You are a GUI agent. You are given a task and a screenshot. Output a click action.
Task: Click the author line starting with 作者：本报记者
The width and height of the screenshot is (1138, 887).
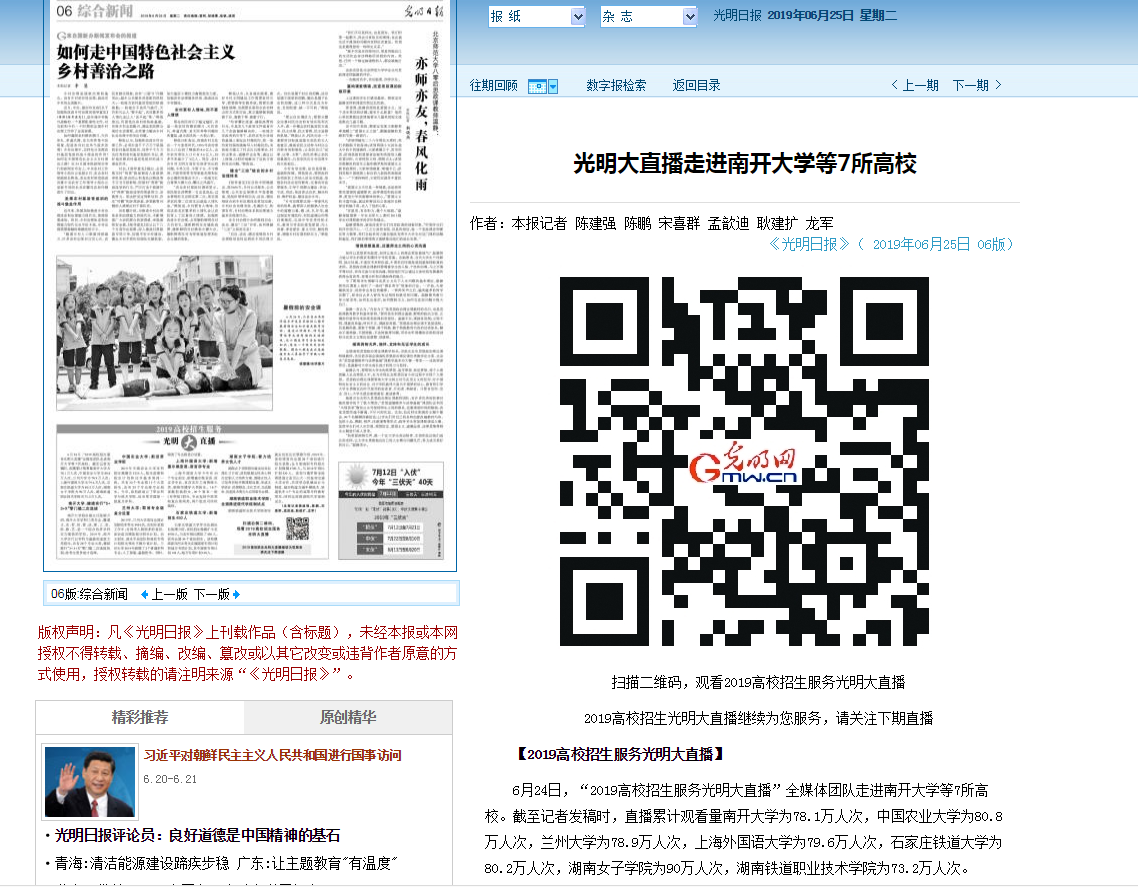[651, 224]
